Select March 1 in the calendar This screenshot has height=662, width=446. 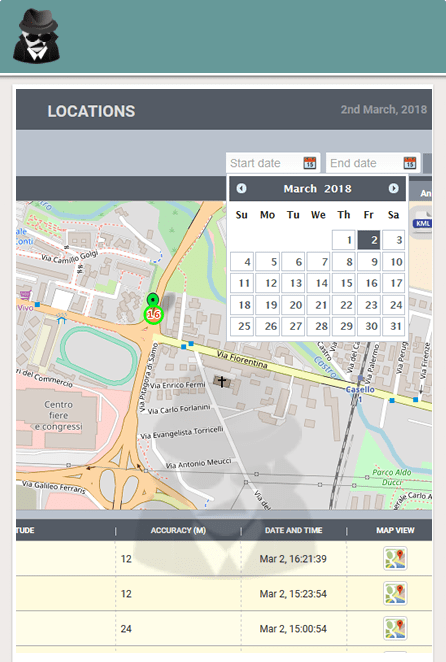343,240
